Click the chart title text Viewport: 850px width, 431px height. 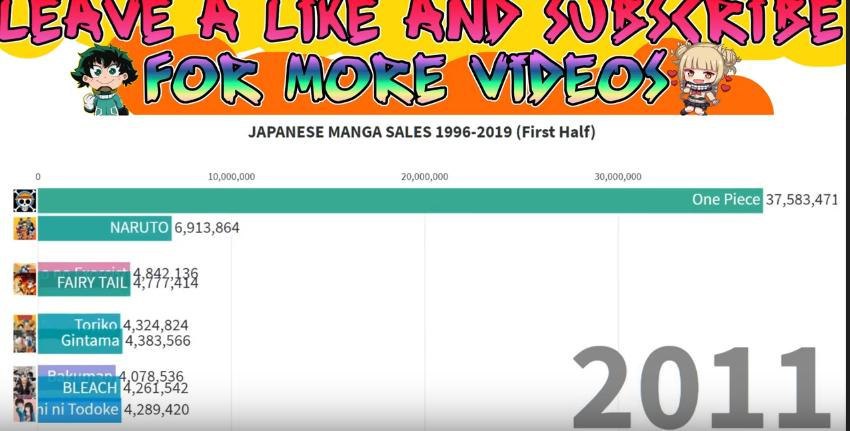point(422,132)
